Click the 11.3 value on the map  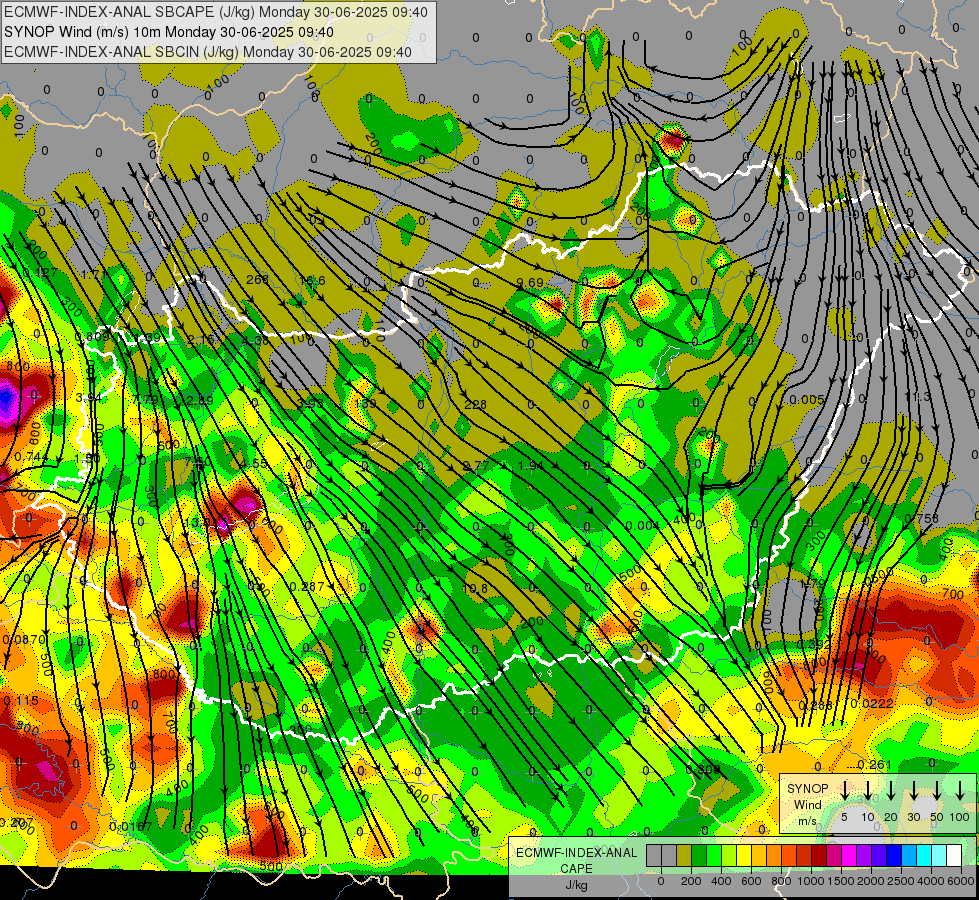click(918, 397)
